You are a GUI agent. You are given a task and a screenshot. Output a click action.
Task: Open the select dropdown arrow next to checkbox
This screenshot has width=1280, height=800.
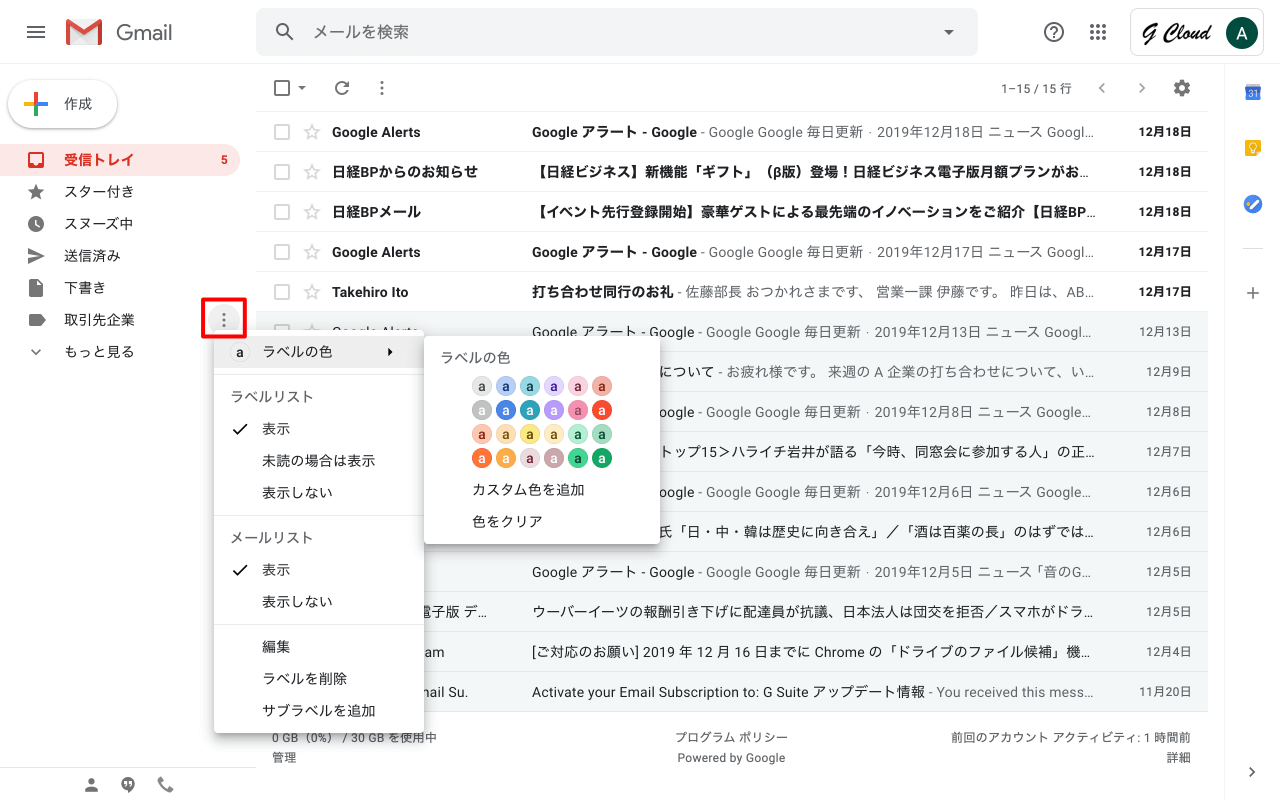point(302,88)
